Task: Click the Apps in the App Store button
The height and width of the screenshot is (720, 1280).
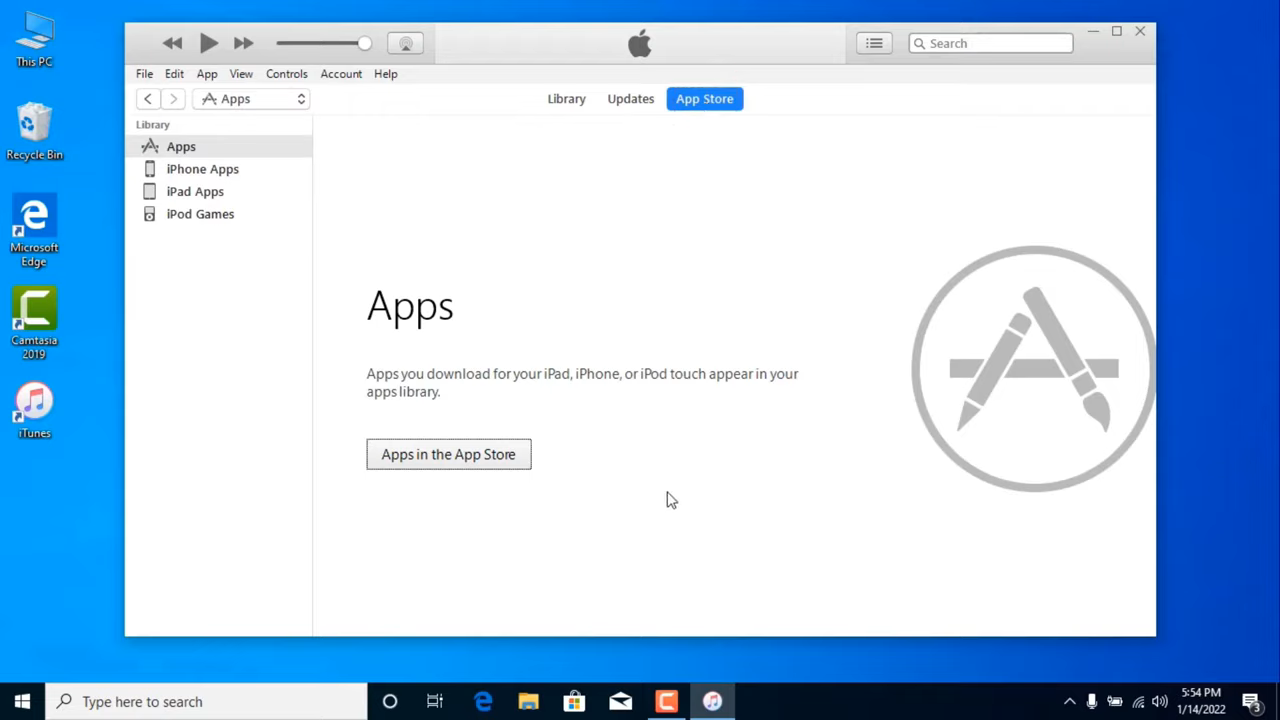Action: 448,454
